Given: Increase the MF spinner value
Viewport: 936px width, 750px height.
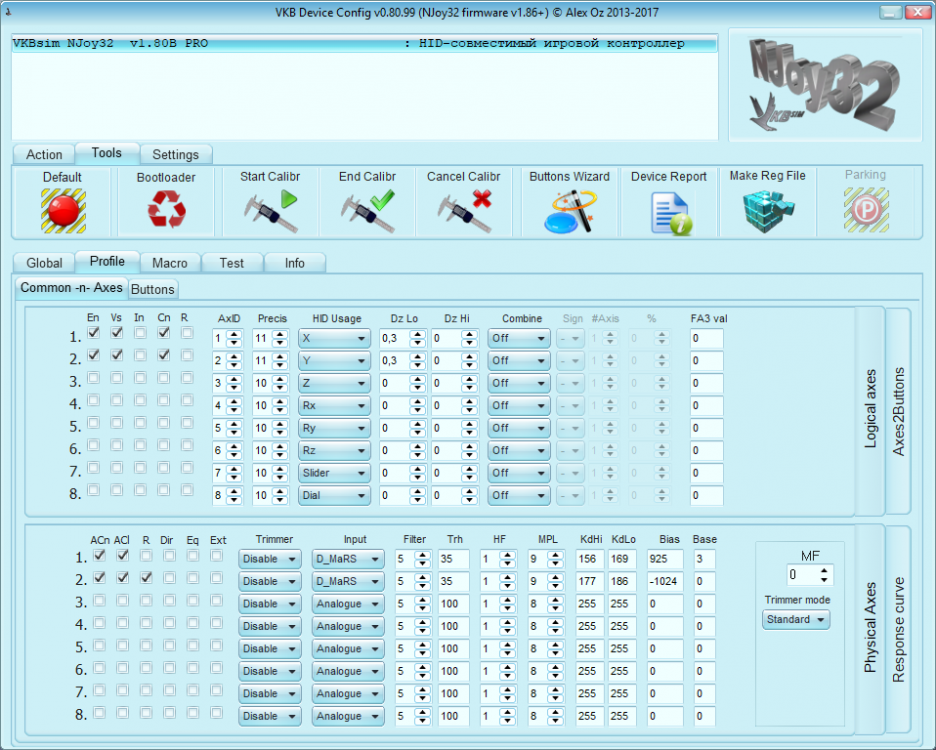Looking at the screenshot, I should (824, 570).
